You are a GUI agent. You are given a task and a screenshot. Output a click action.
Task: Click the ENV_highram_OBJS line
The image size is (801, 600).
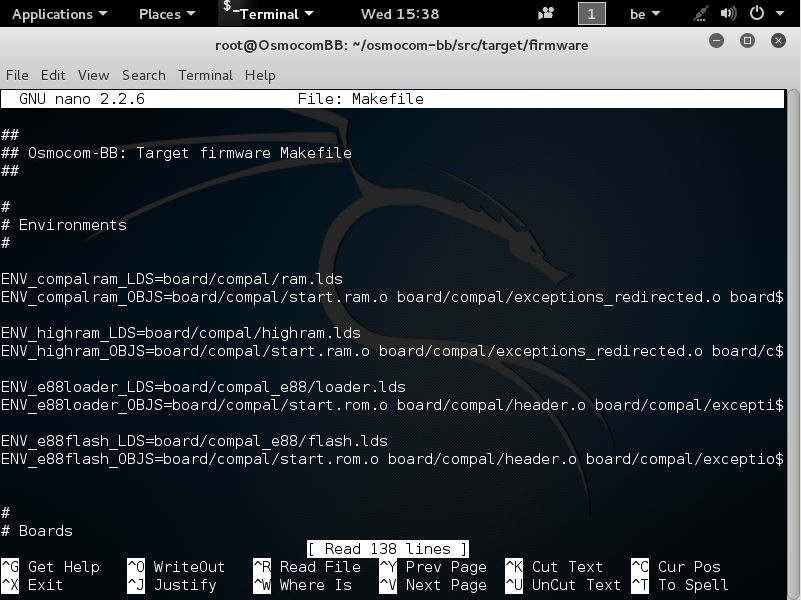pyautogui.click(x=392, y=351)
